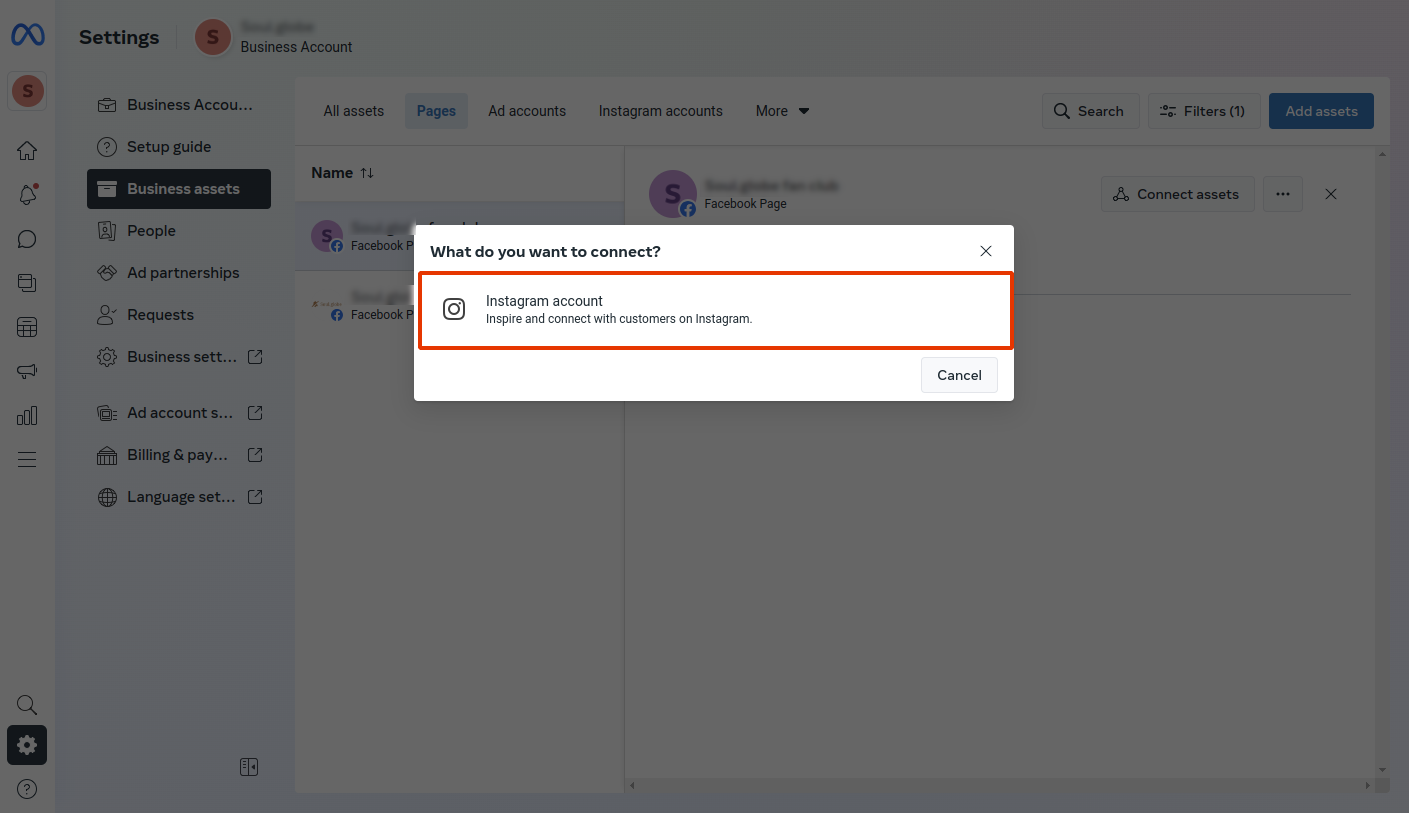The image size is (1409, 813).
Task: Open the notifications bell icon
Action: (x=27, y=195)
